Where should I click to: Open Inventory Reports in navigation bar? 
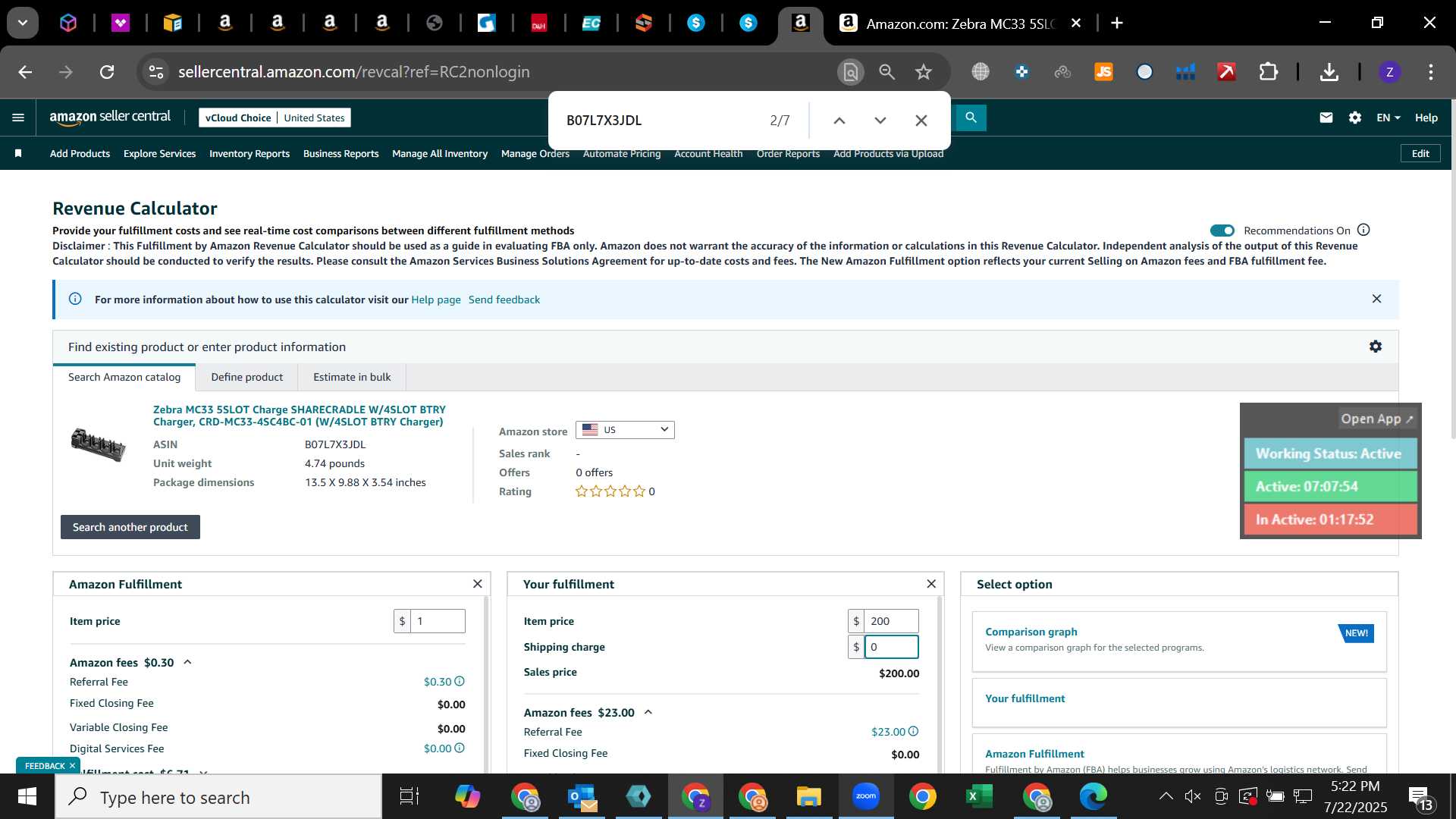[249, 153]
